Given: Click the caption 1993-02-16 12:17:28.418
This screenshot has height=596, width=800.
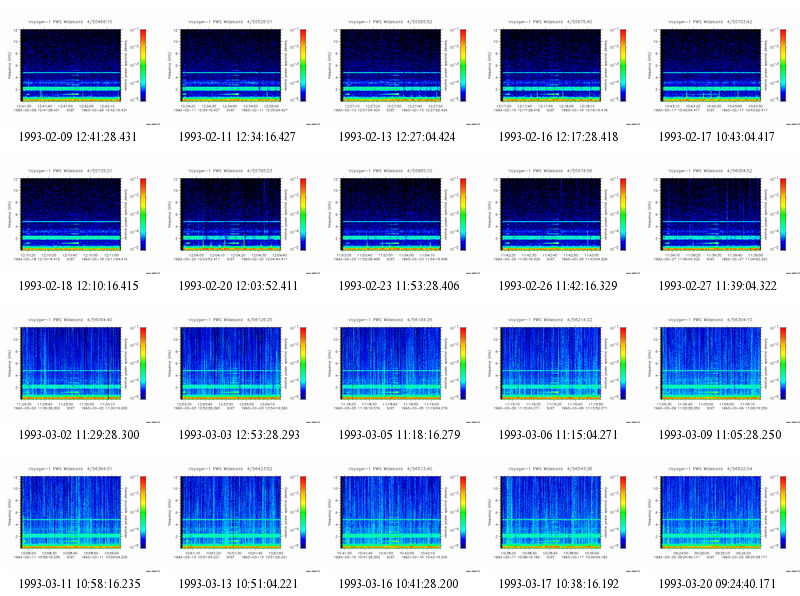Looking at the screenshot, I should coord(558,137).
